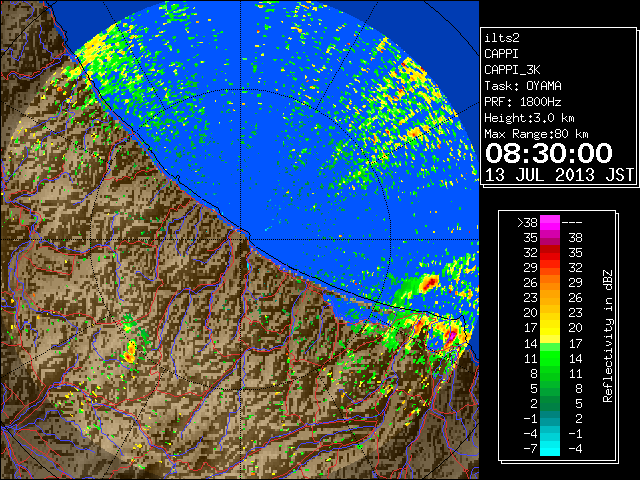Click the date 13 JUL 2013 JST
640x480 pixels.
pyautogui.click(x=559, y=175)
